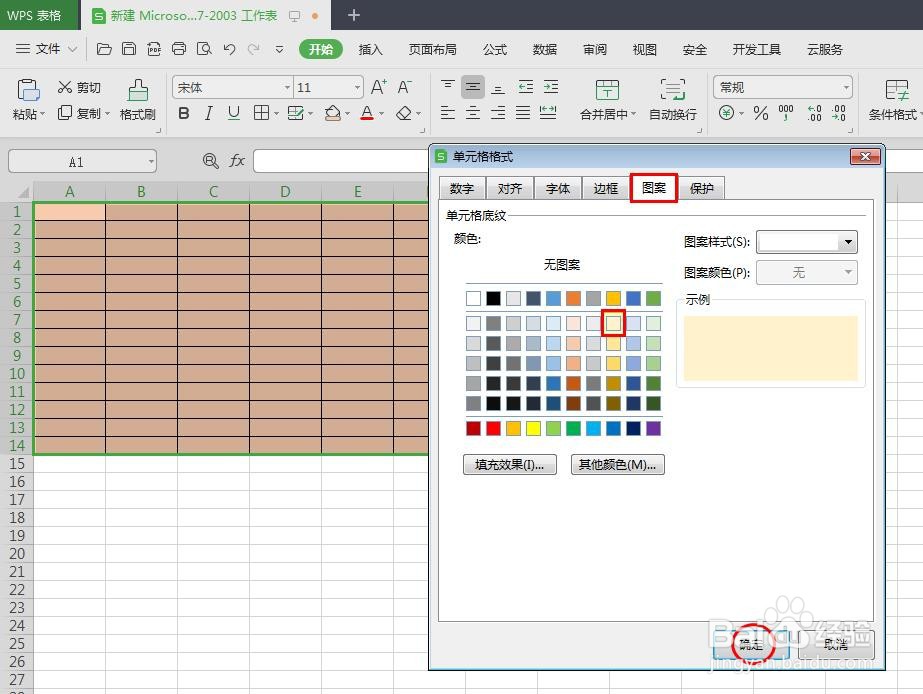Toggle italic formatting

coord(209,113)
